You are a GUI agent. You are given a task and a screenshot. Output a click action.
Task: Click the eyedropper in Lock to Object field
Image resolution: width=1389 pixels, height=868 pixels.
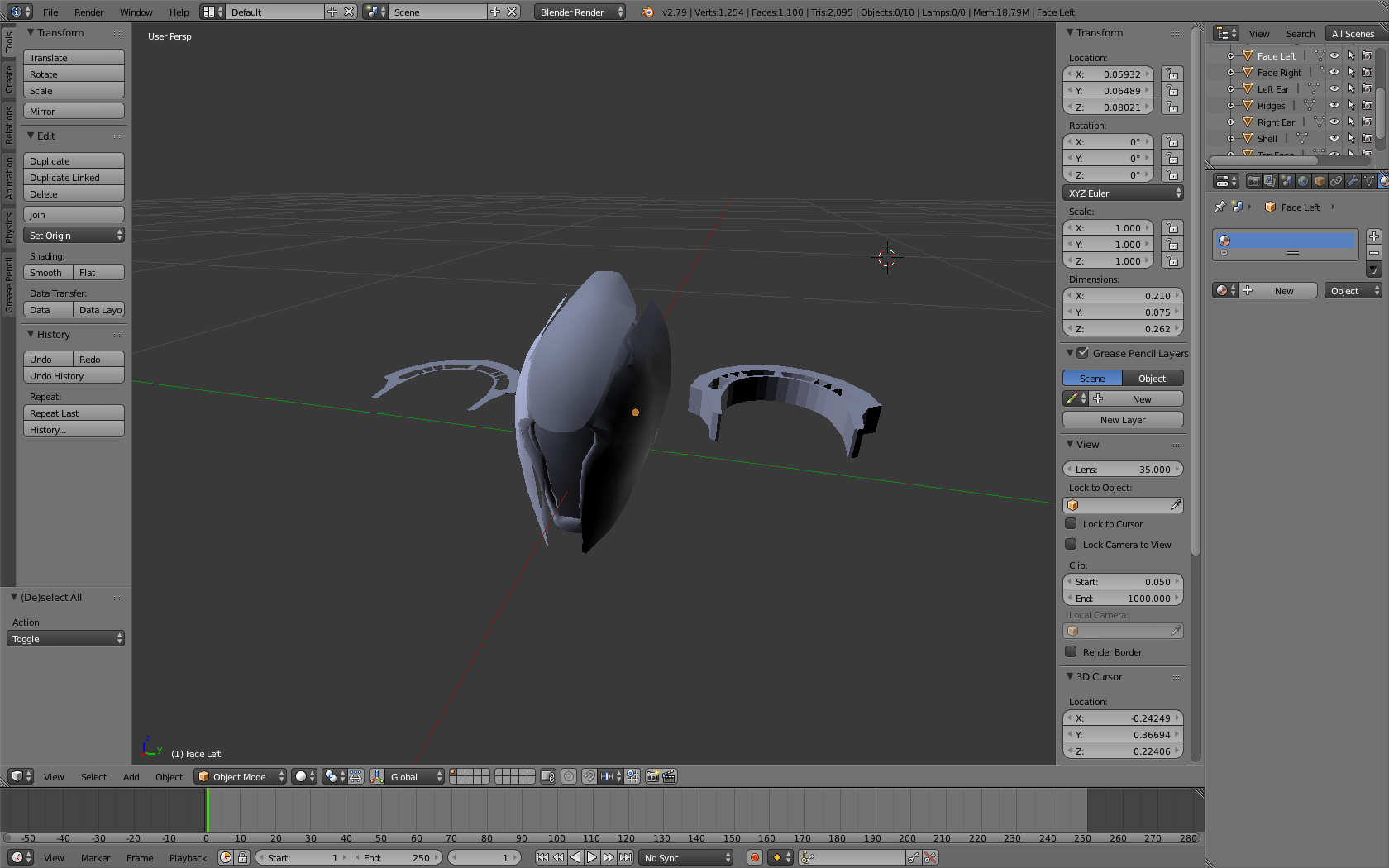coord(1176,504)
